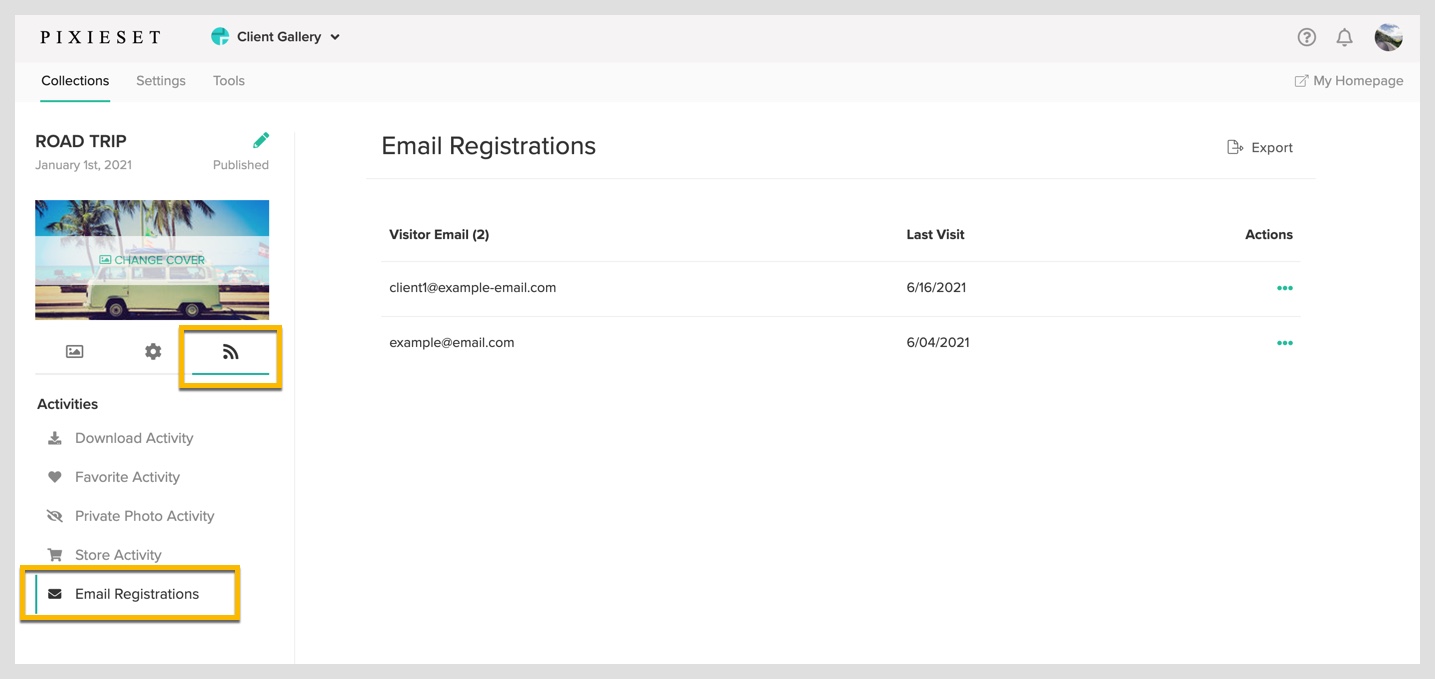The image size is (1435, 679).
Task: Open the photos tab image icon
Action: click(74, 352)
